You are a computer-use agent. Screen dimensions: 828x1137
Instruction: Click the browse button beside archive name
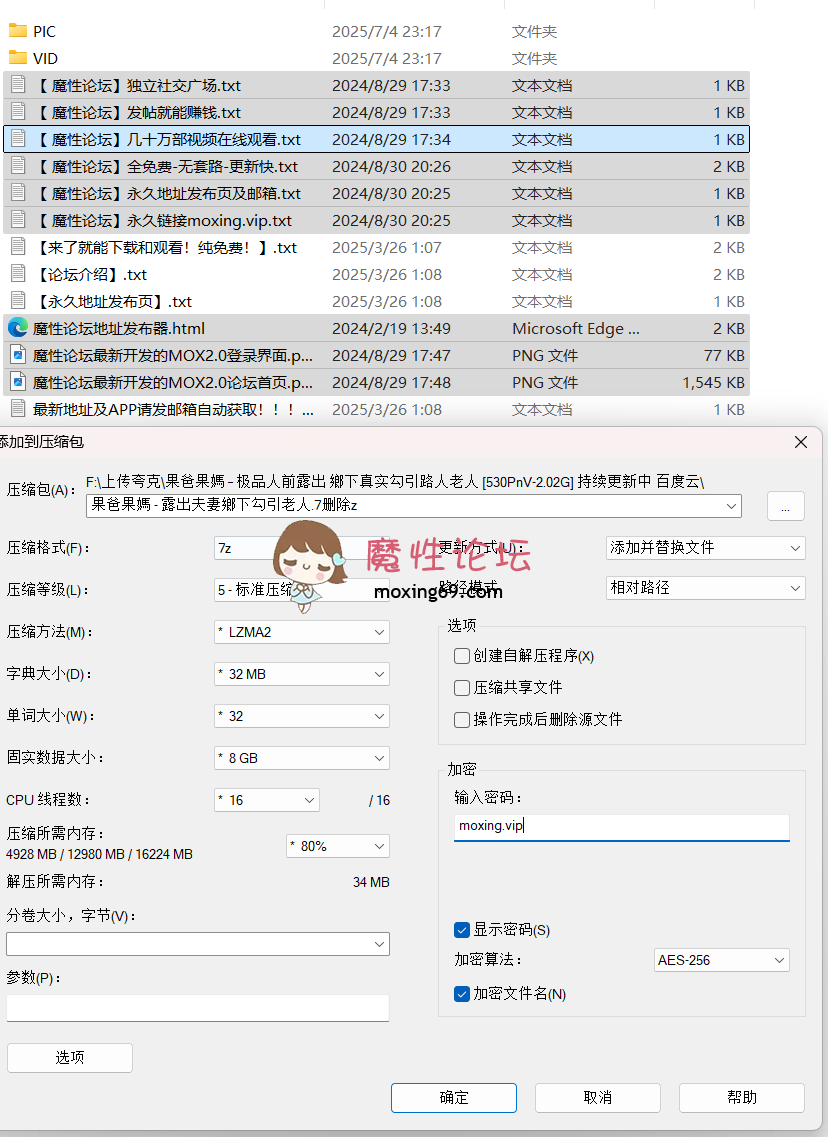(x=786, y=506)
